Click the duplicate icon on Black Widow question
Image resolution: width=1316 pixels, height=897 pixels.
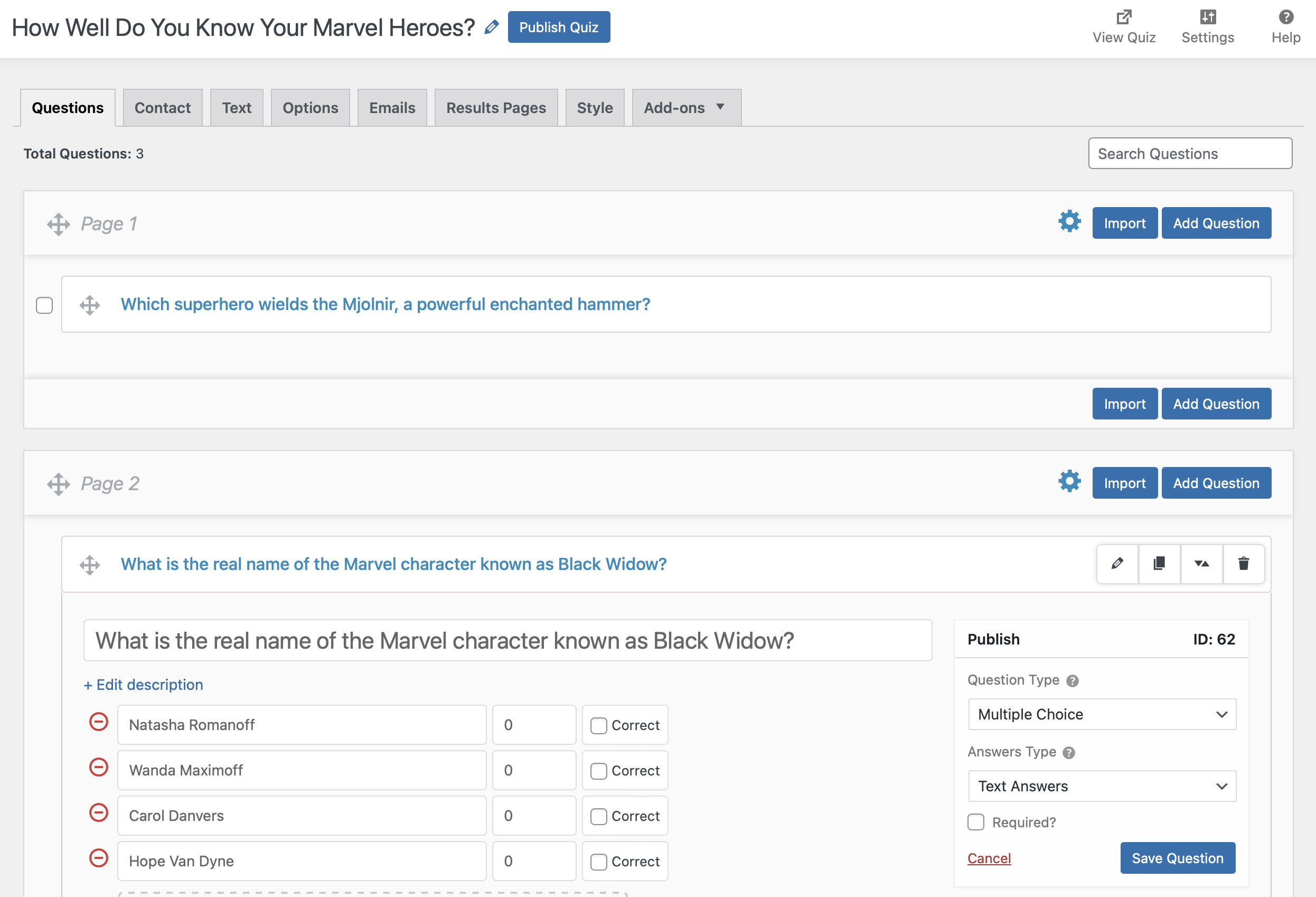(x=1159, y=563)
